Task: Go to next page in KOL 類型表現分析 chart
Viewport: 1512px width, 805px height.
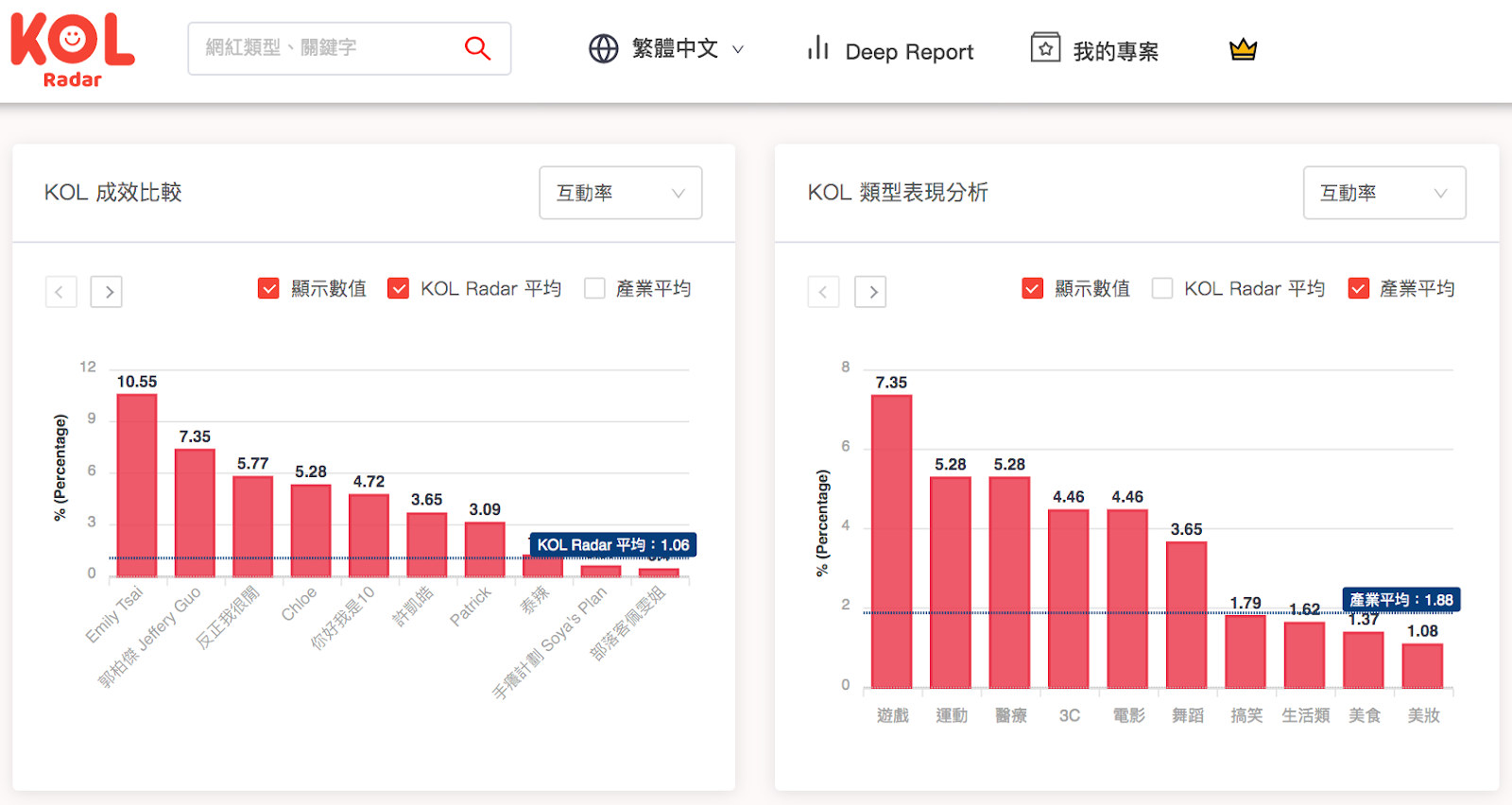Action: click(x=870, y=292)
